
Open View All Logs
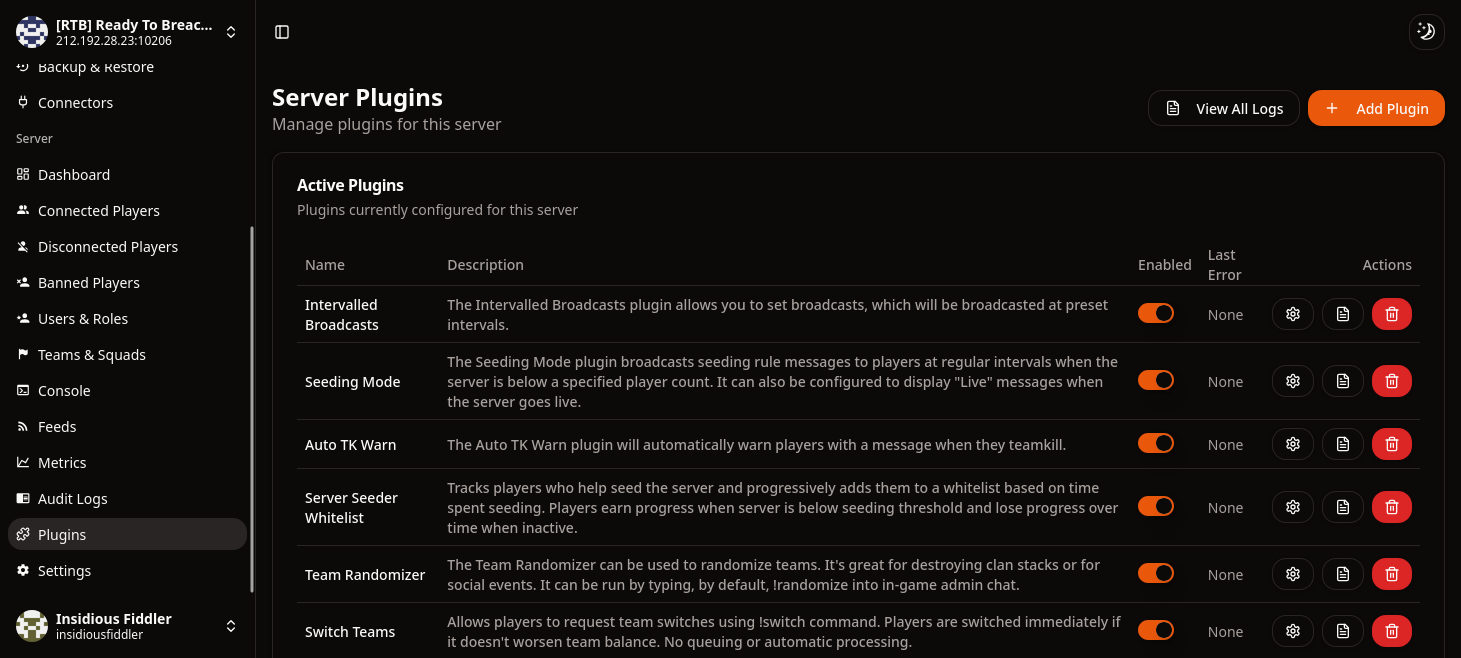(x=1223, y=108)
